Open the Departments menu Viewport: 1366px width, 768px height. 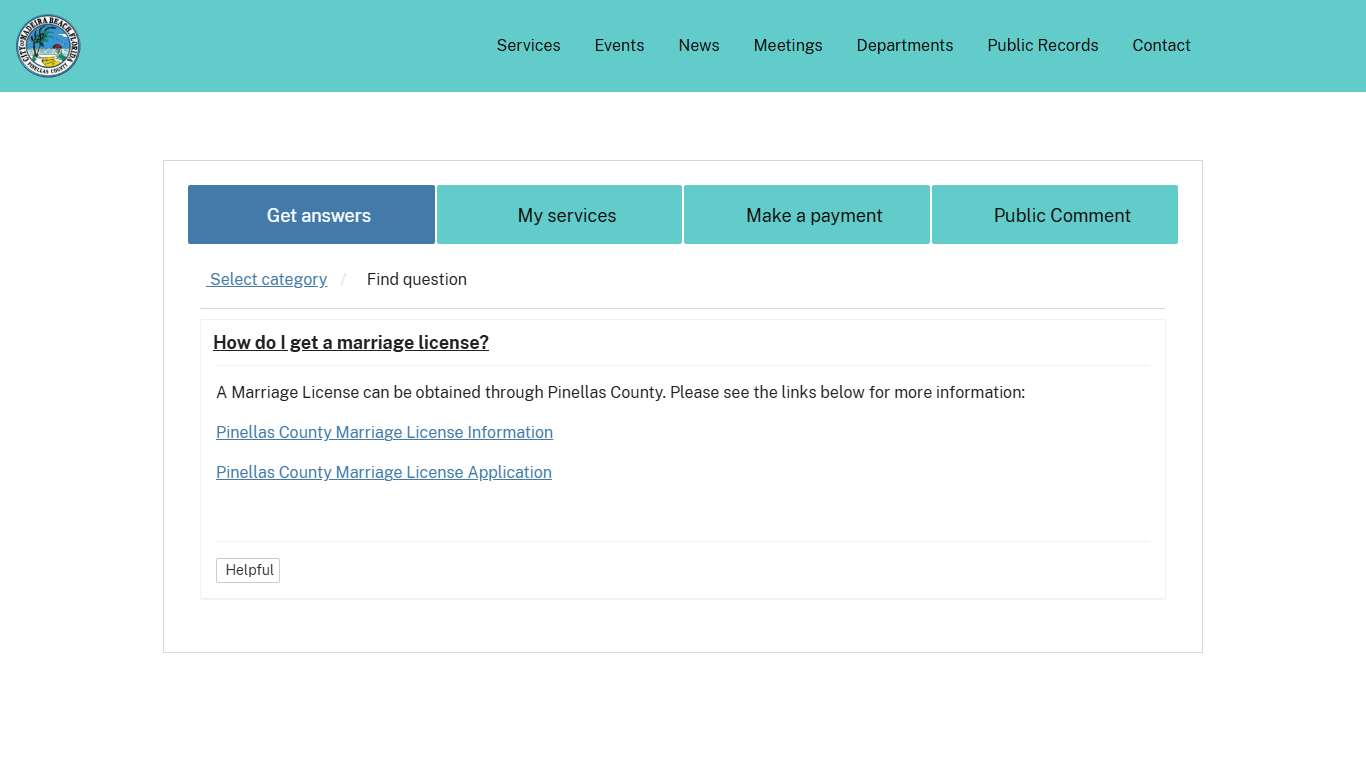point(904,46)
